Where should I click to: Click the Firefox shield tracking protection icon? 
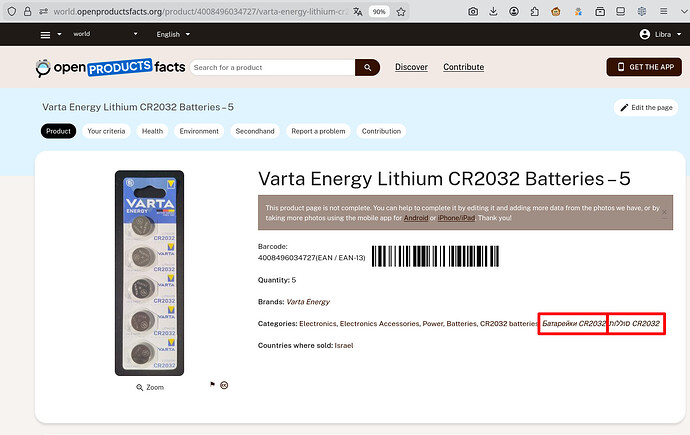(x=12, y=11)
